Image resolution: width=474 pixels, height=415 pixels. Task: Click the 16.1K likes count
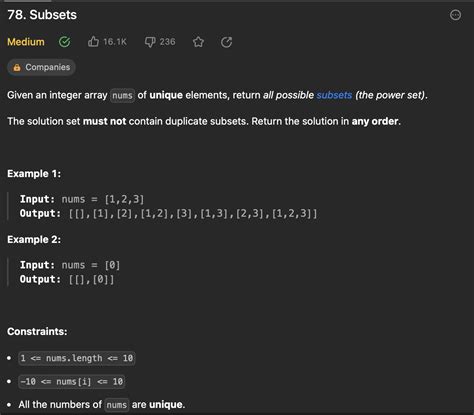click(115, 42)
